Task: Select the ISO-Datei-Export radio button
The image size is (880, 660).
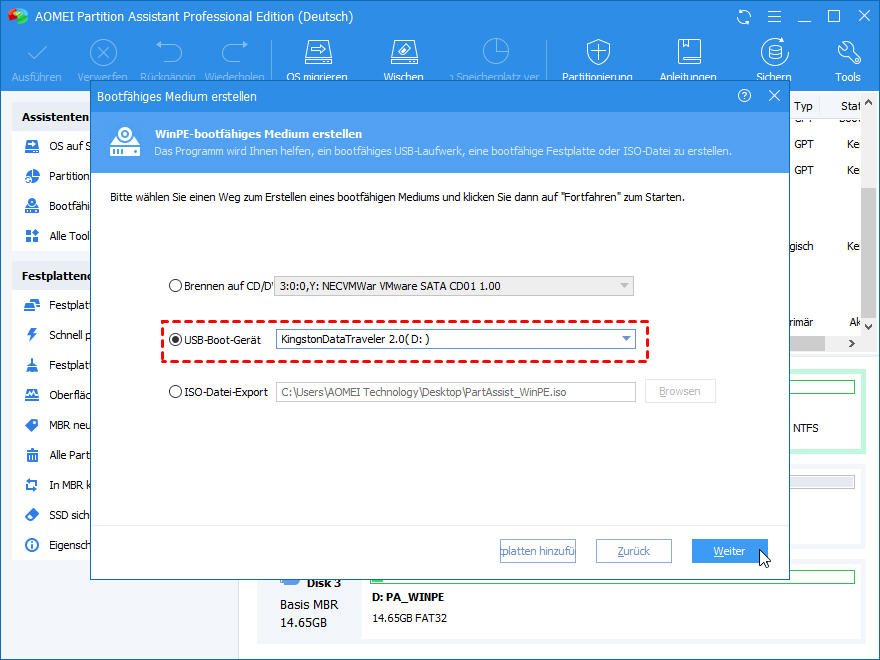Action: [175, 392]
